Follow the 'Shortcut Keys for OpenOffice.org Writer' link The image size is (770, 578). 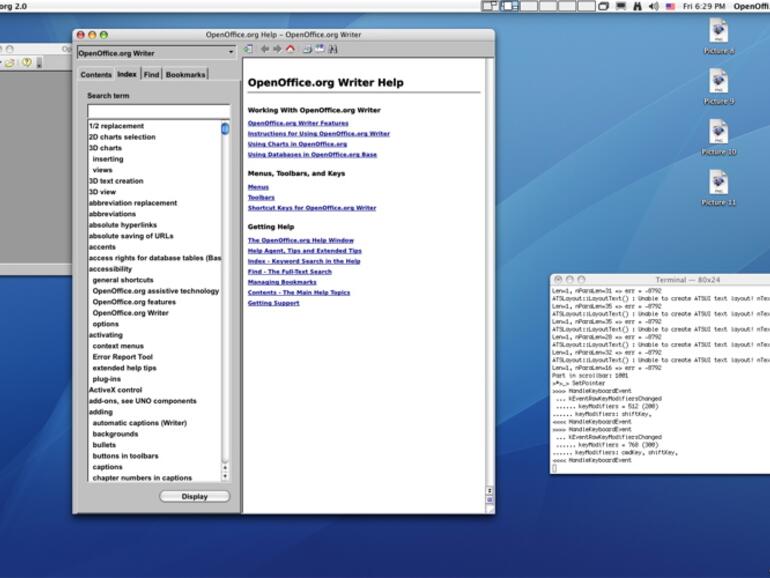coord(312,208)
